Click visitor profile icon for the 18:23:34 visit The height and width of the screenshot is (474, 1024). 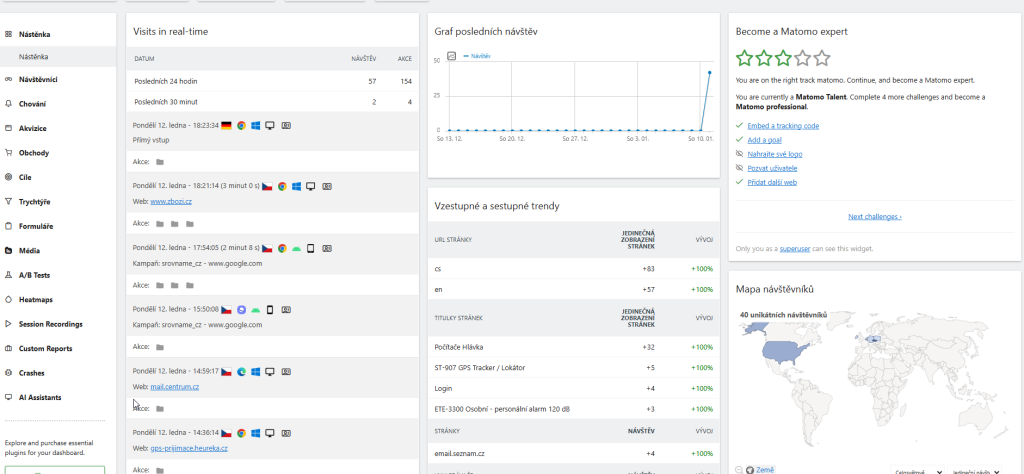pyautogui.click(x=286, y=126)
